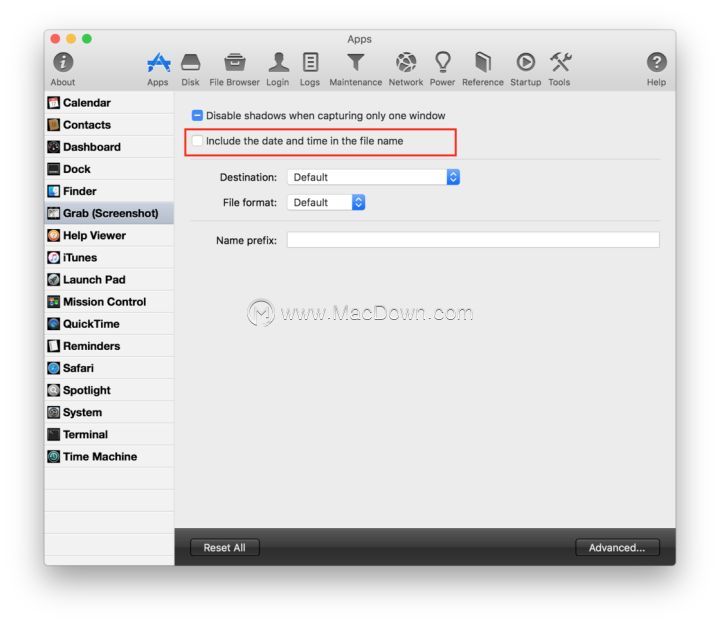Select Mission Control in the sidebar

pyautogui.click(x=109, y=302)
